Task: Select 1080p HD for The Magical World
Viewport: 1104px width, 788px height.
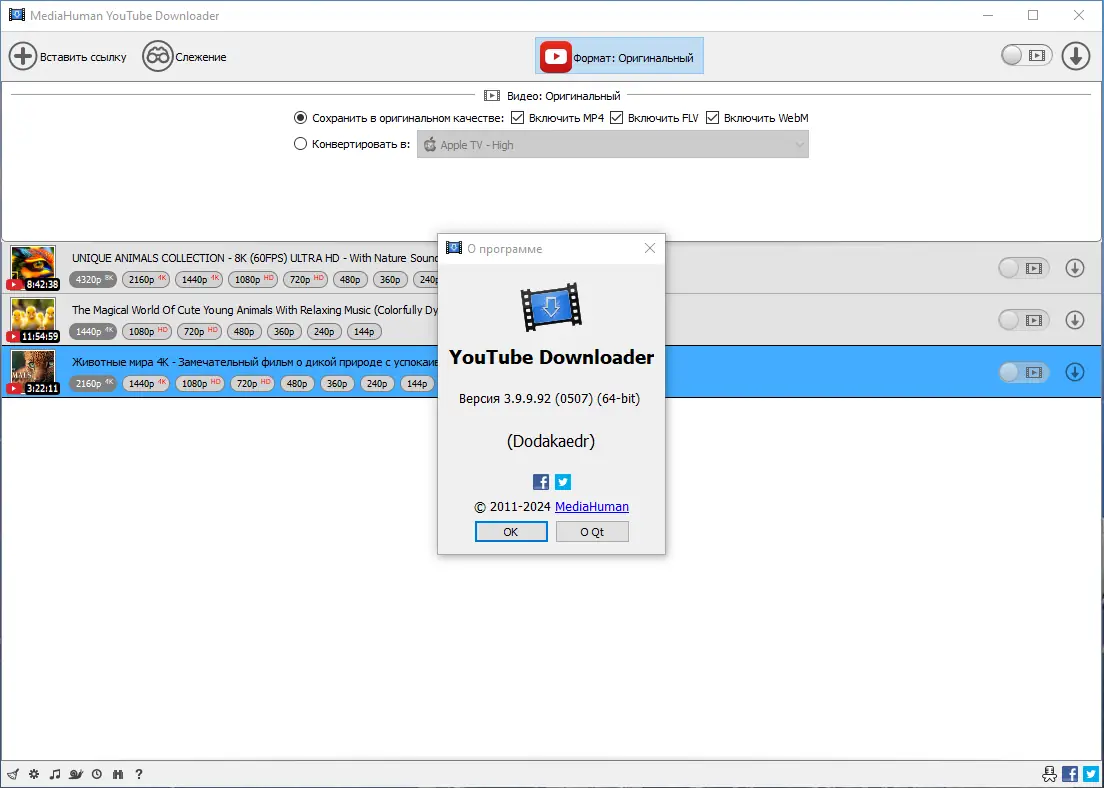Action: click(146, 332)
